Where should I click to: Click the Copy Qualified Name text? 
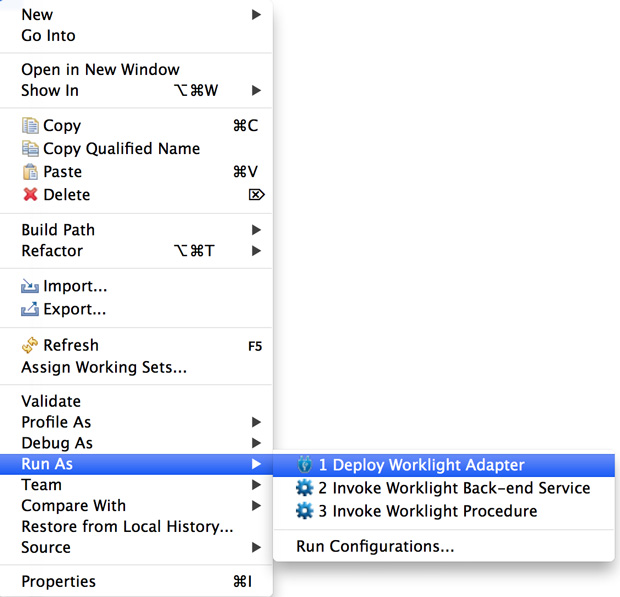point(122,149)
